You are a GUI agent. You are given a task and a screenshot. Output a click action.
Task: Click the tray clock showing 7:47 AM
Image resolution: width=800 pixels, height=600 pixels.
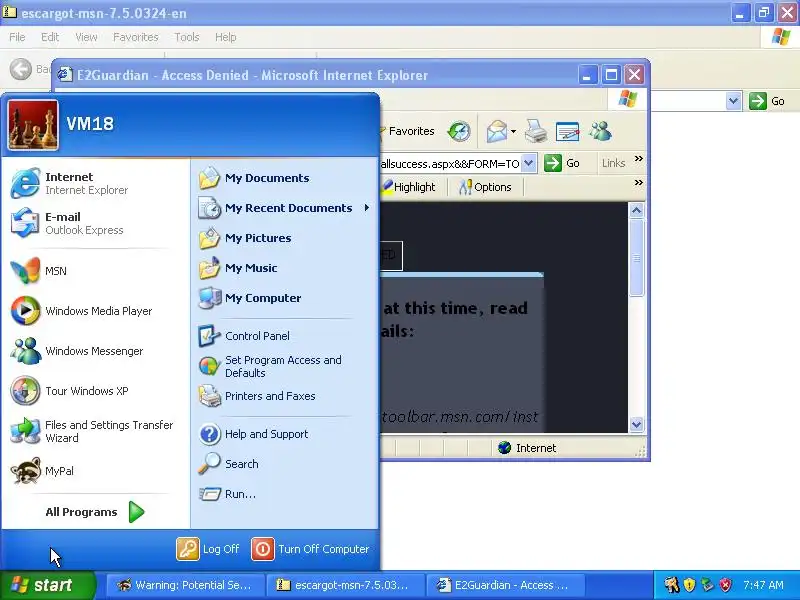point(763,585)
